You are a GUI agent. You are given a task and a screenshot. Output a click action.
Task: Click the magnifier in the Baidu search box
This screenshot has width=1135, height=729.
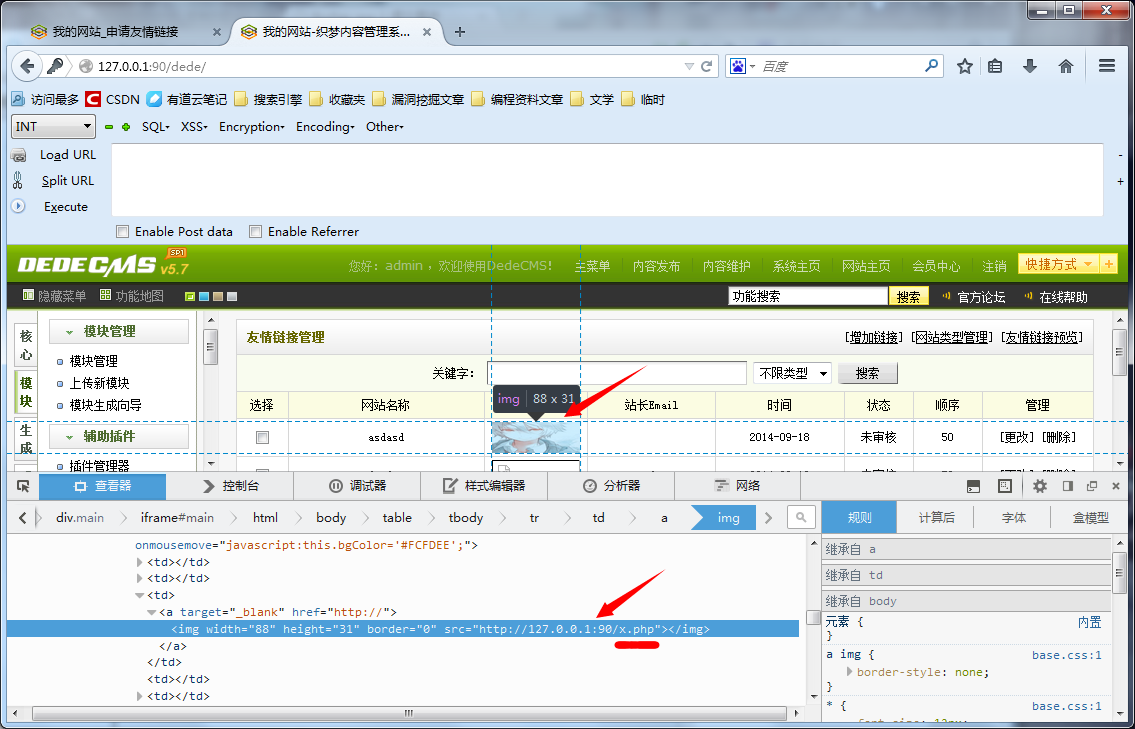coord(932,66)
